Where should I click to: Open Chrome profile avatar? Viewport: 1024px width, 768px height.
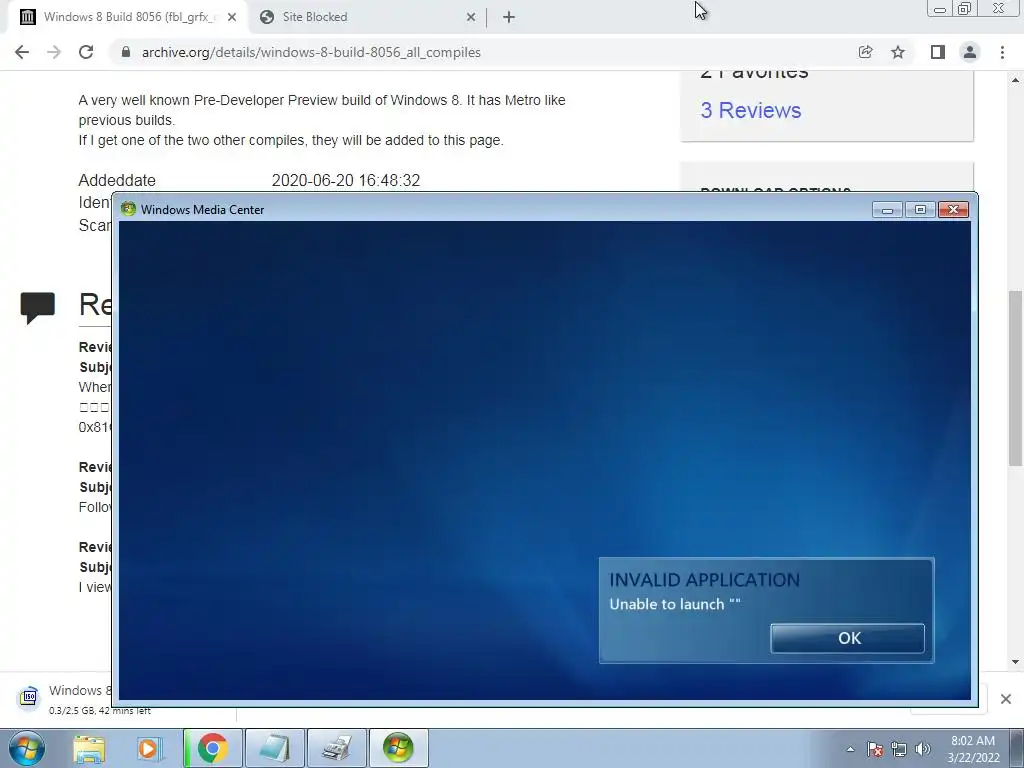[970, 52]
